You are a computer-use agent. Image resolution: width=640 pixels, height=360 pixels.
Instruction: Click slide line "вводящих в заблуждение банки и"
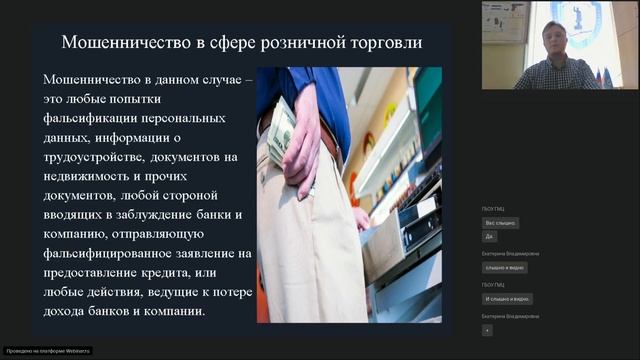click(x=143, y=214)
